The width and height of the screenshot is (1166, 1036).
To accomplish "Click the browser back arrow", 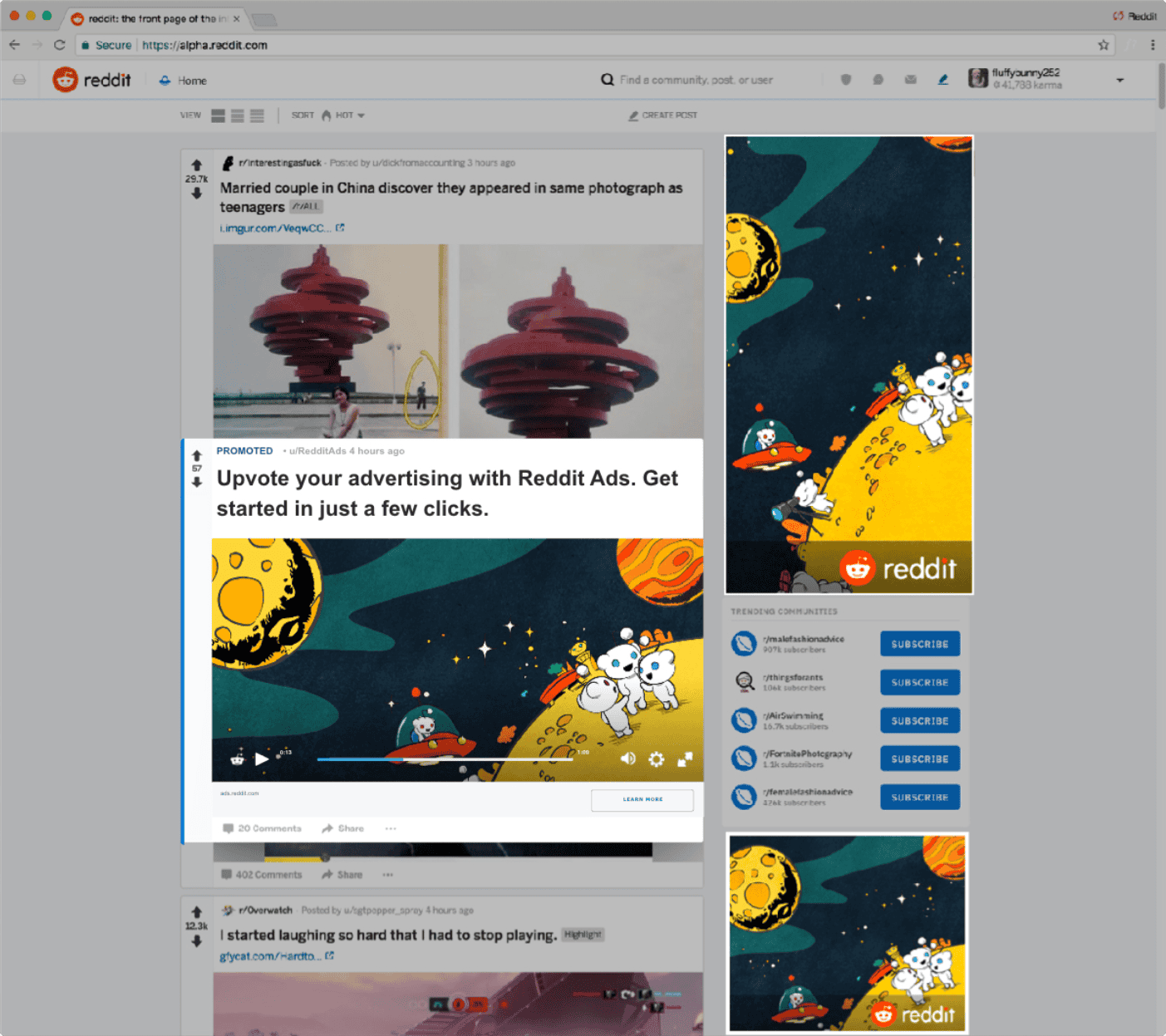I will coord(14,45).
